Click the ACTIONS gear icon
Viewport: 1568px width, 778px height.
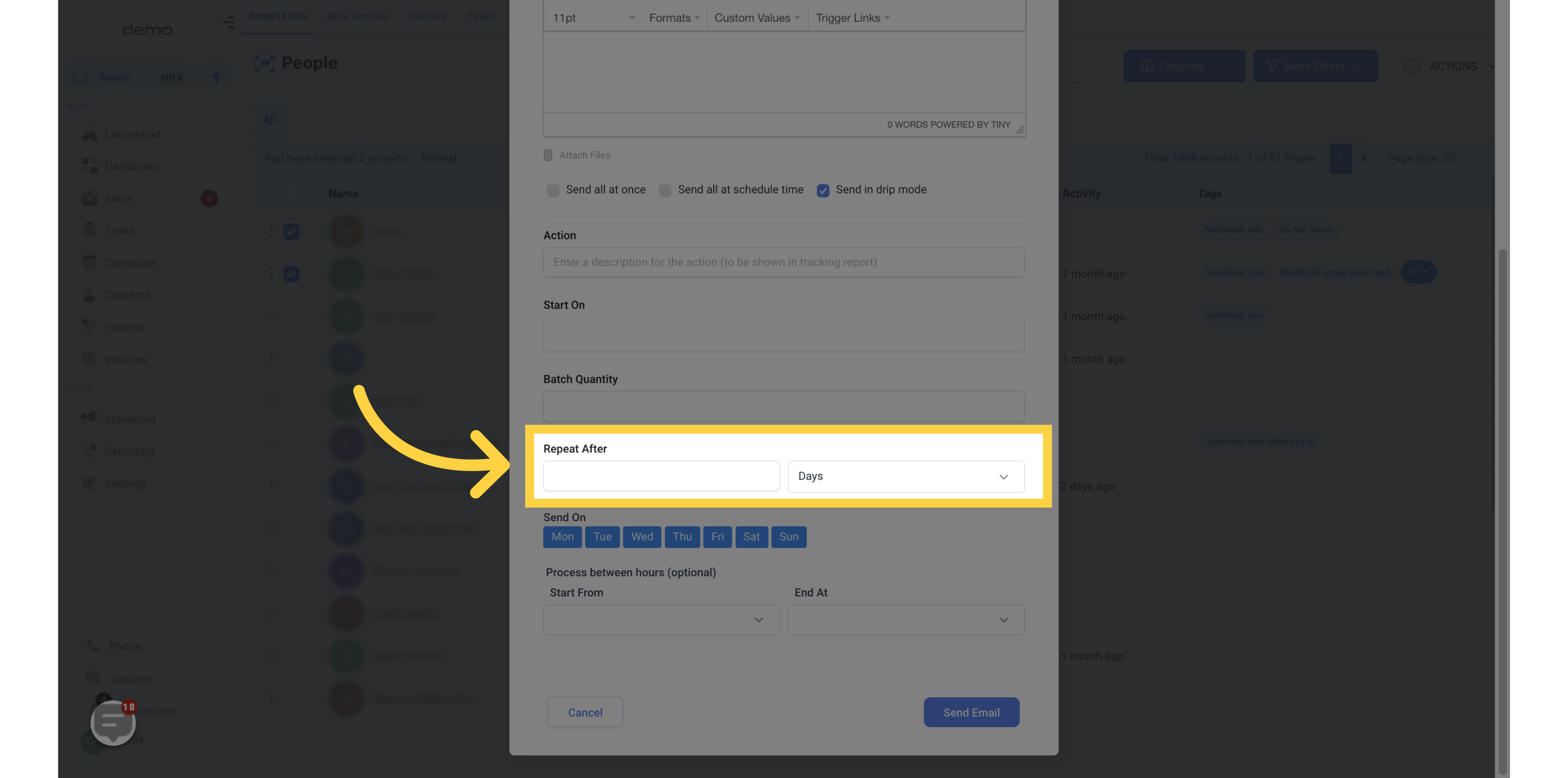click(1412, 67)
